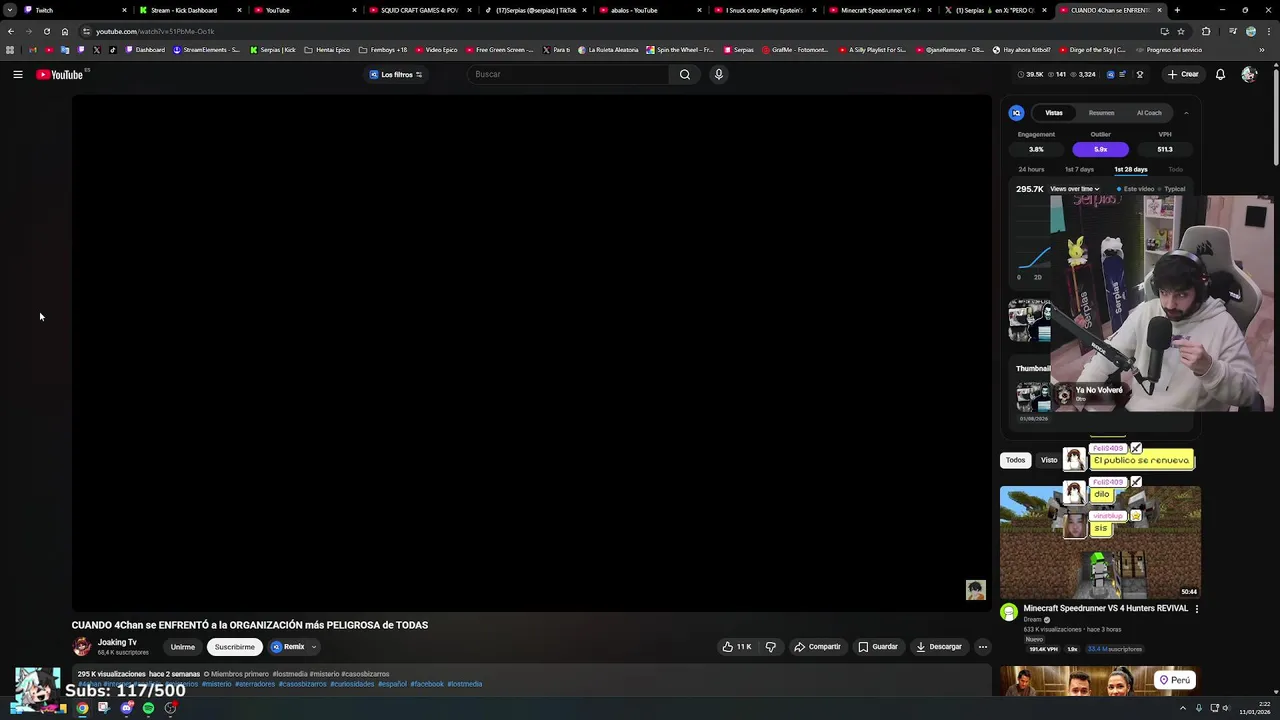Open the YouTube hamburger guide menu
Screen dimensions: 1280x720
[x=18, y=74]
